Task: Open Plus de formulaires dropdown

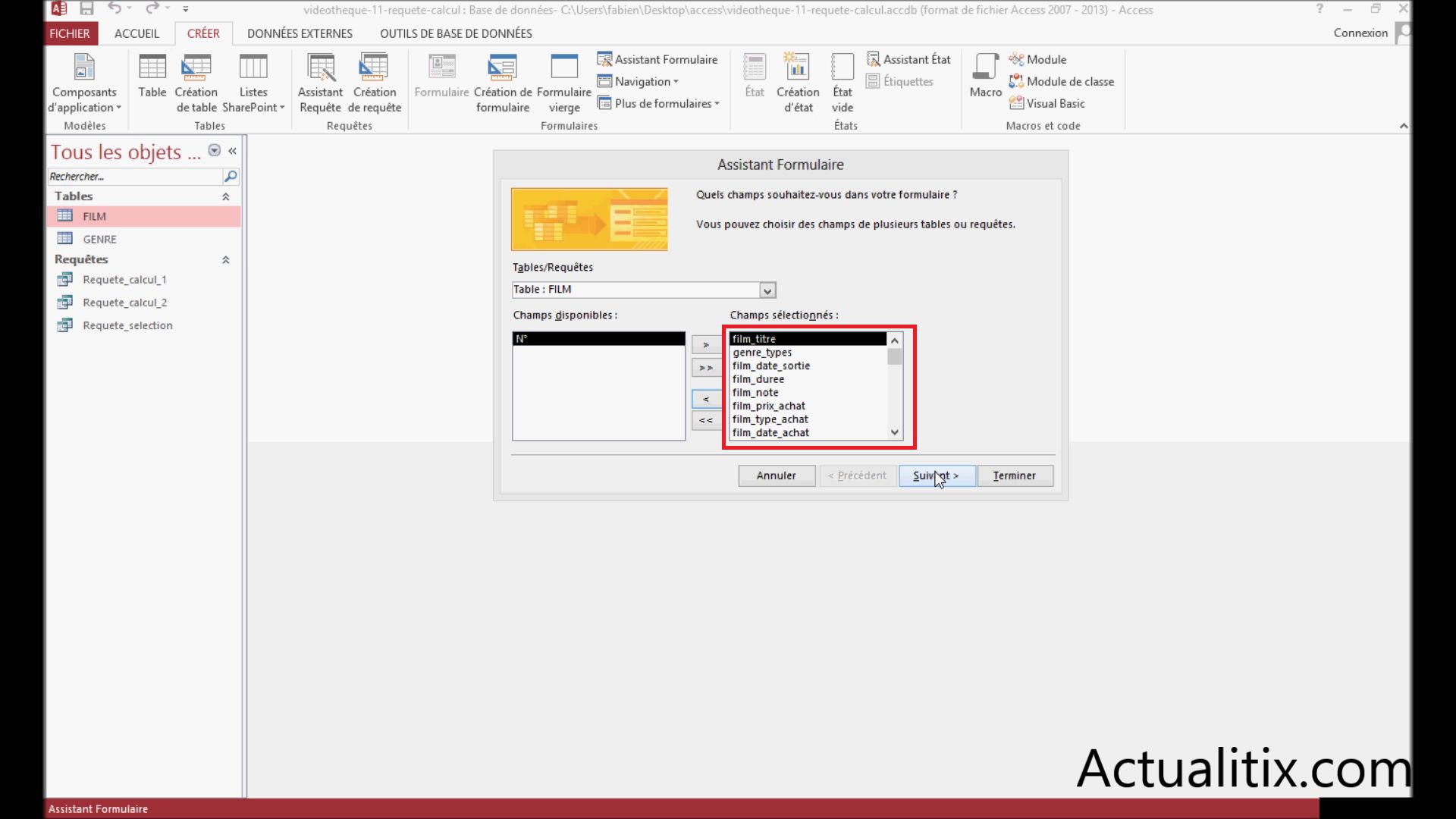Action: (658, 103)
